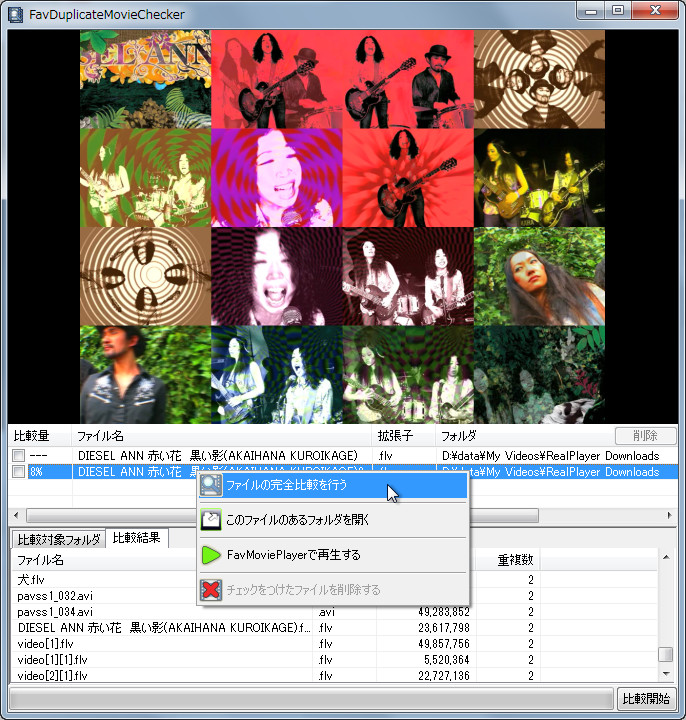Viewport: 686px width, 720px height.
Task: Click the 49,283,852 size cell
Action: [444, 612]
